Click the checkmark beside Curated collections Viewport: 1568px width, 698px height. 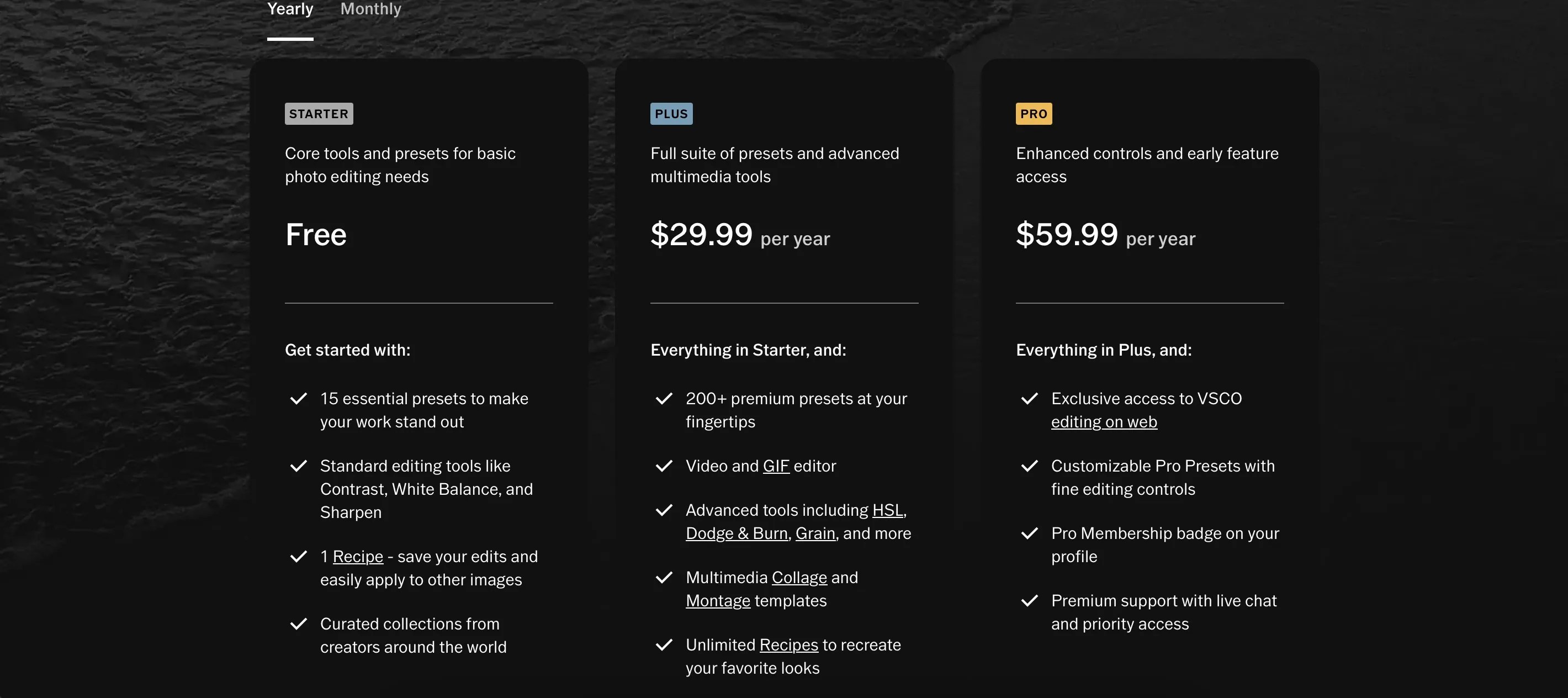tap(299, 624)
